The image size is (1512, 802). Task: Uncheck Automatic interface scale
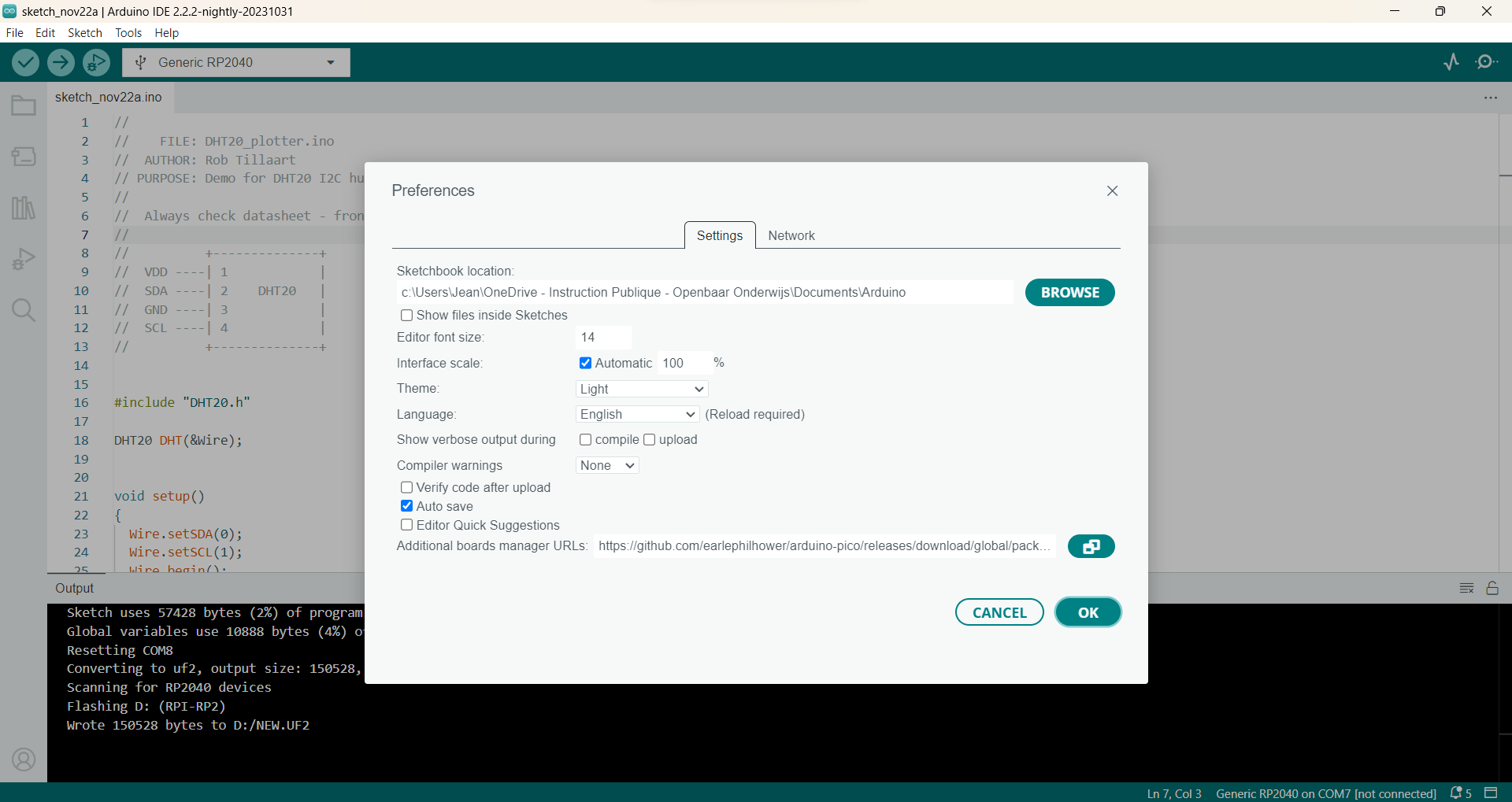click(585, 363)
